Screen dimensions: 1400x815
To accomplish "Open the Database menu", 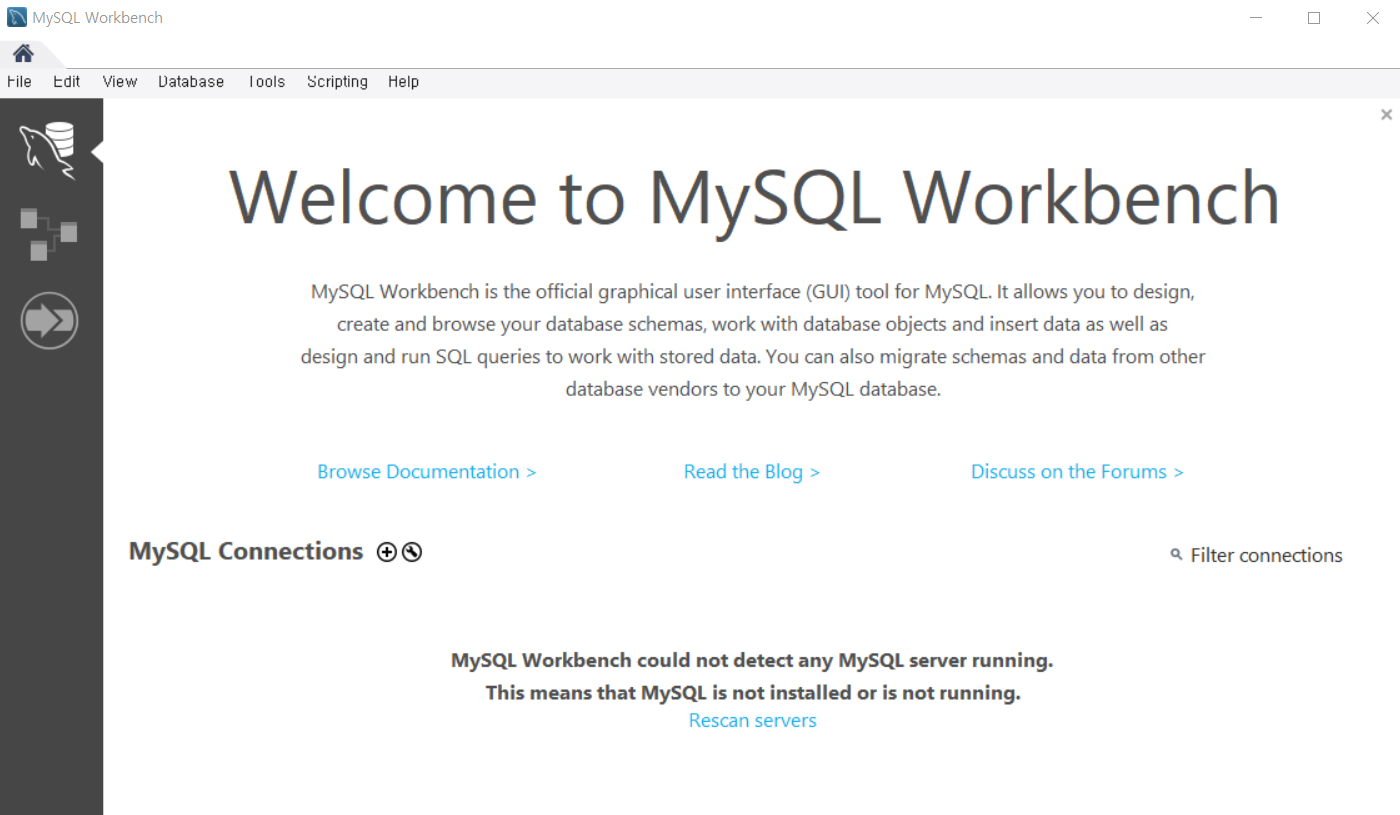I will click(191, 82).
